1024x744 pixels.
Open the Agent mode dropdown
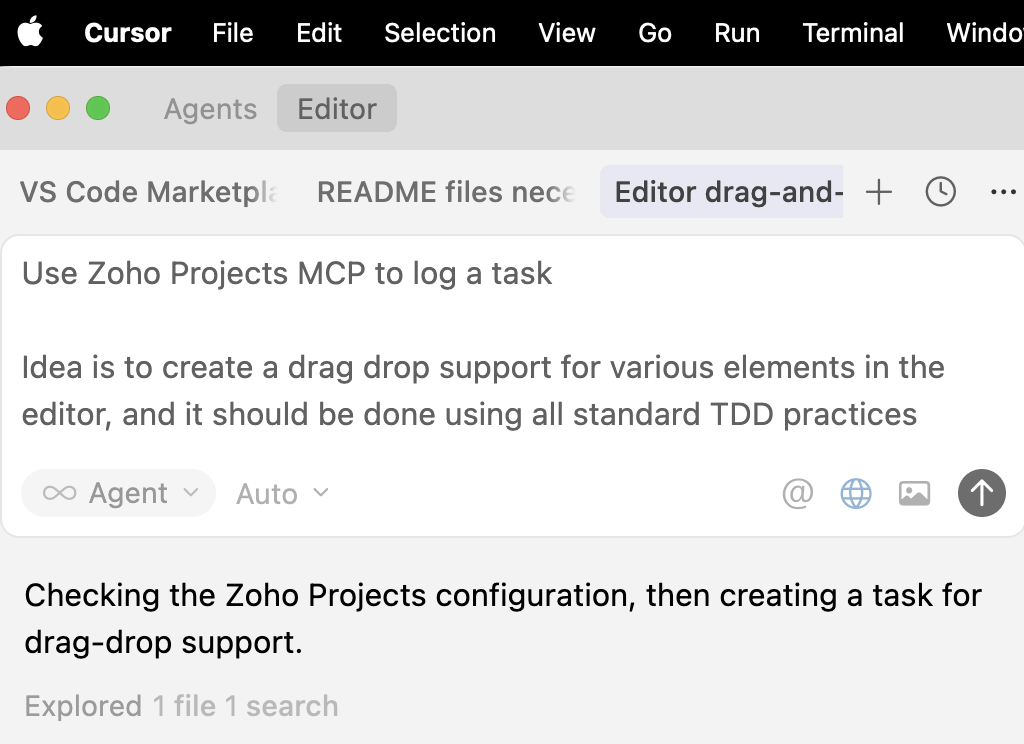[119, 493]
